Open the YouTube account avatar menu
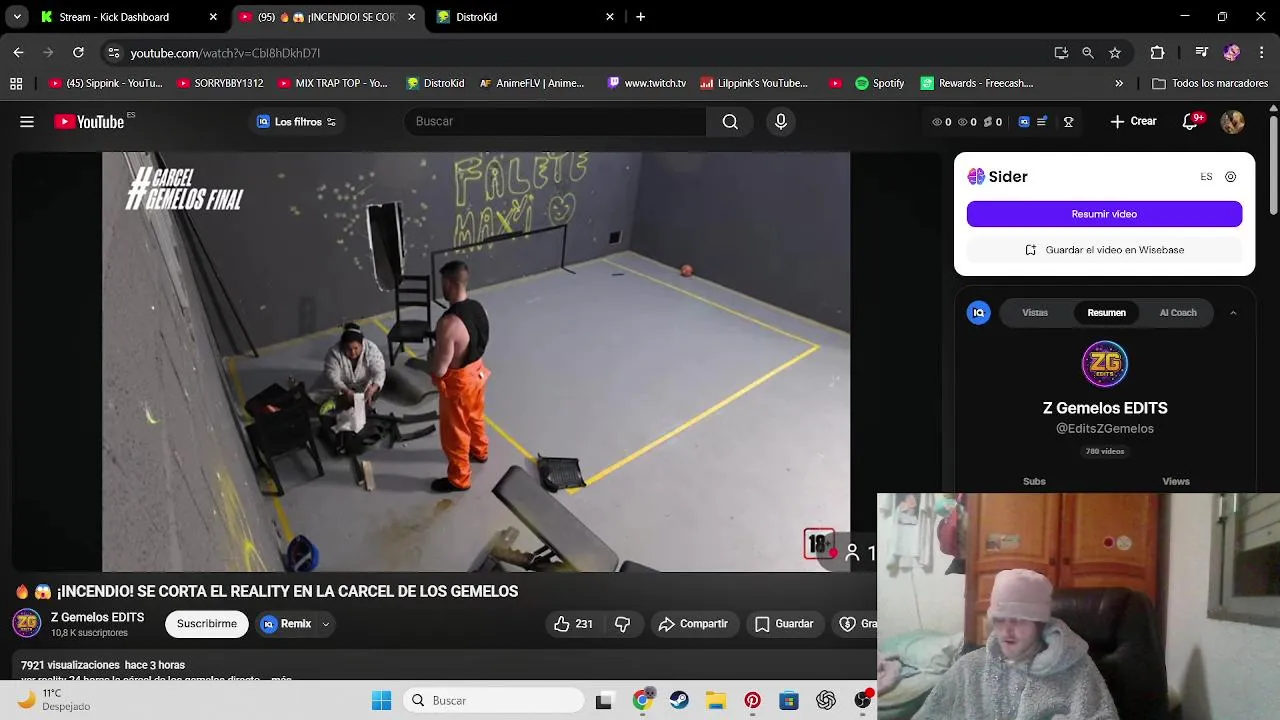The image size is (1280, 720). [1232, 122]
